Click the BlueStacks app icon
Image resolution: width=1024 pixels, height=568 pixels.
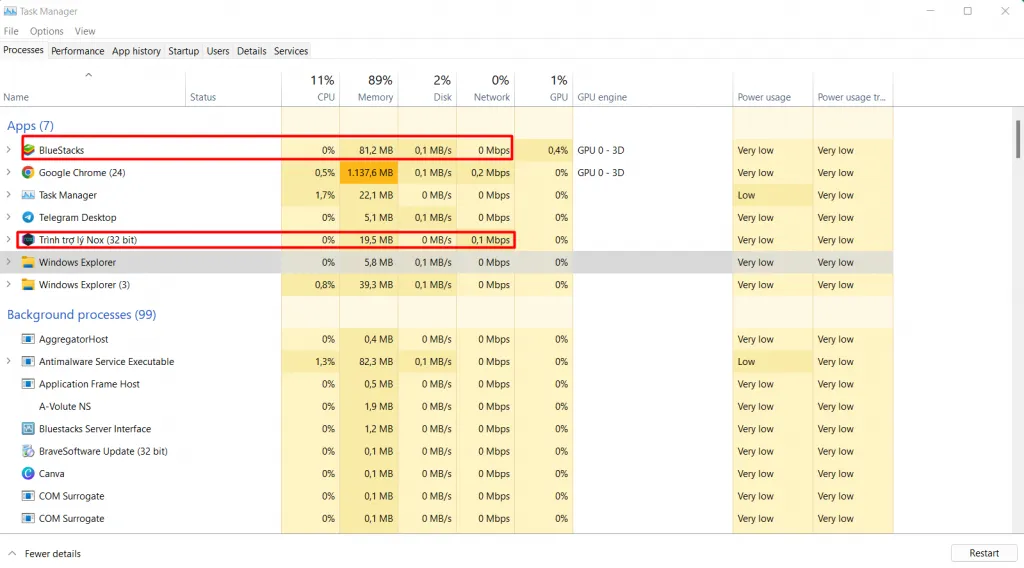[x=28, y=150]
